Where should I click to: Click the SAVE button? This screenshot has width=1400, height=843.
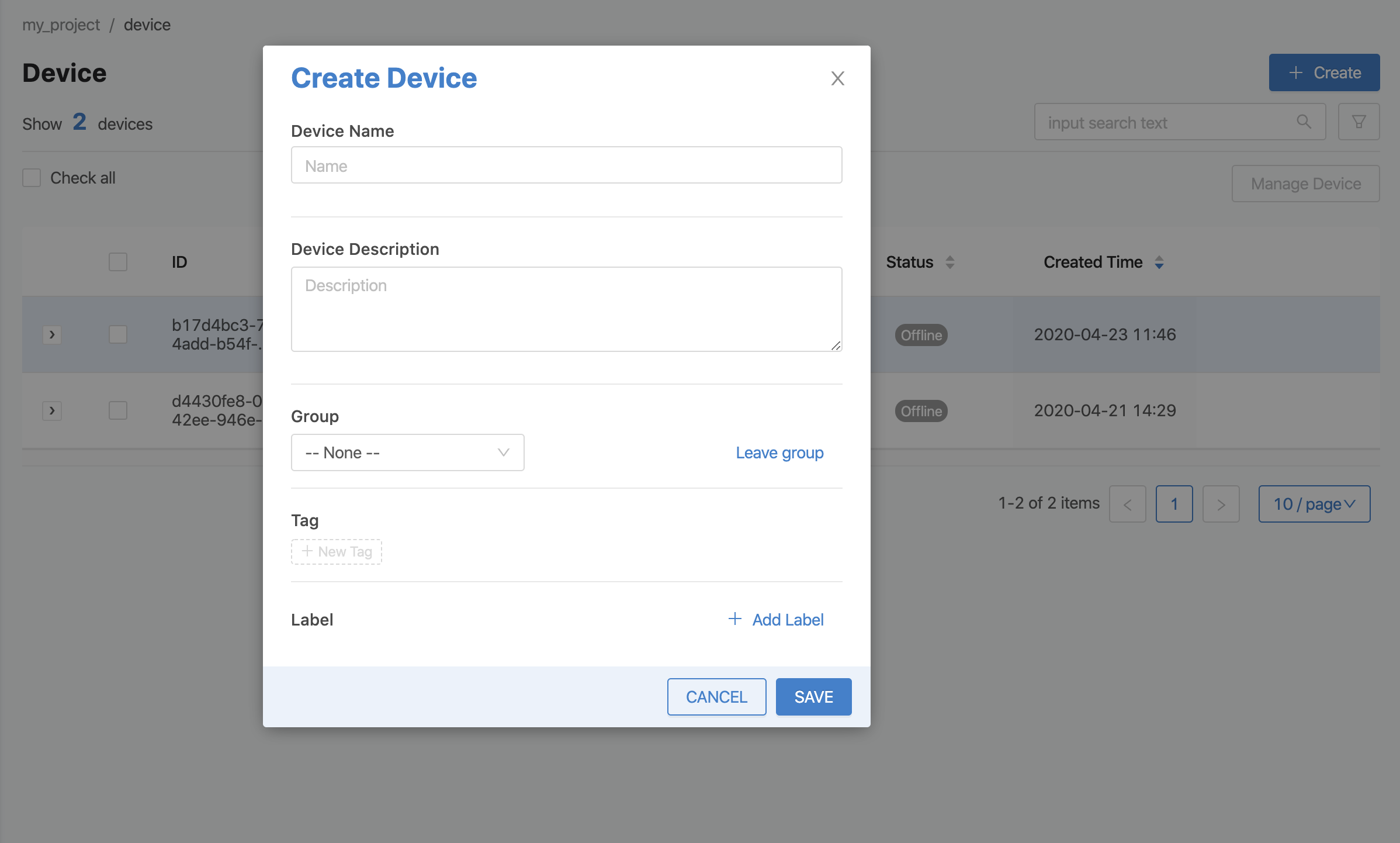(x=813, y=697)
